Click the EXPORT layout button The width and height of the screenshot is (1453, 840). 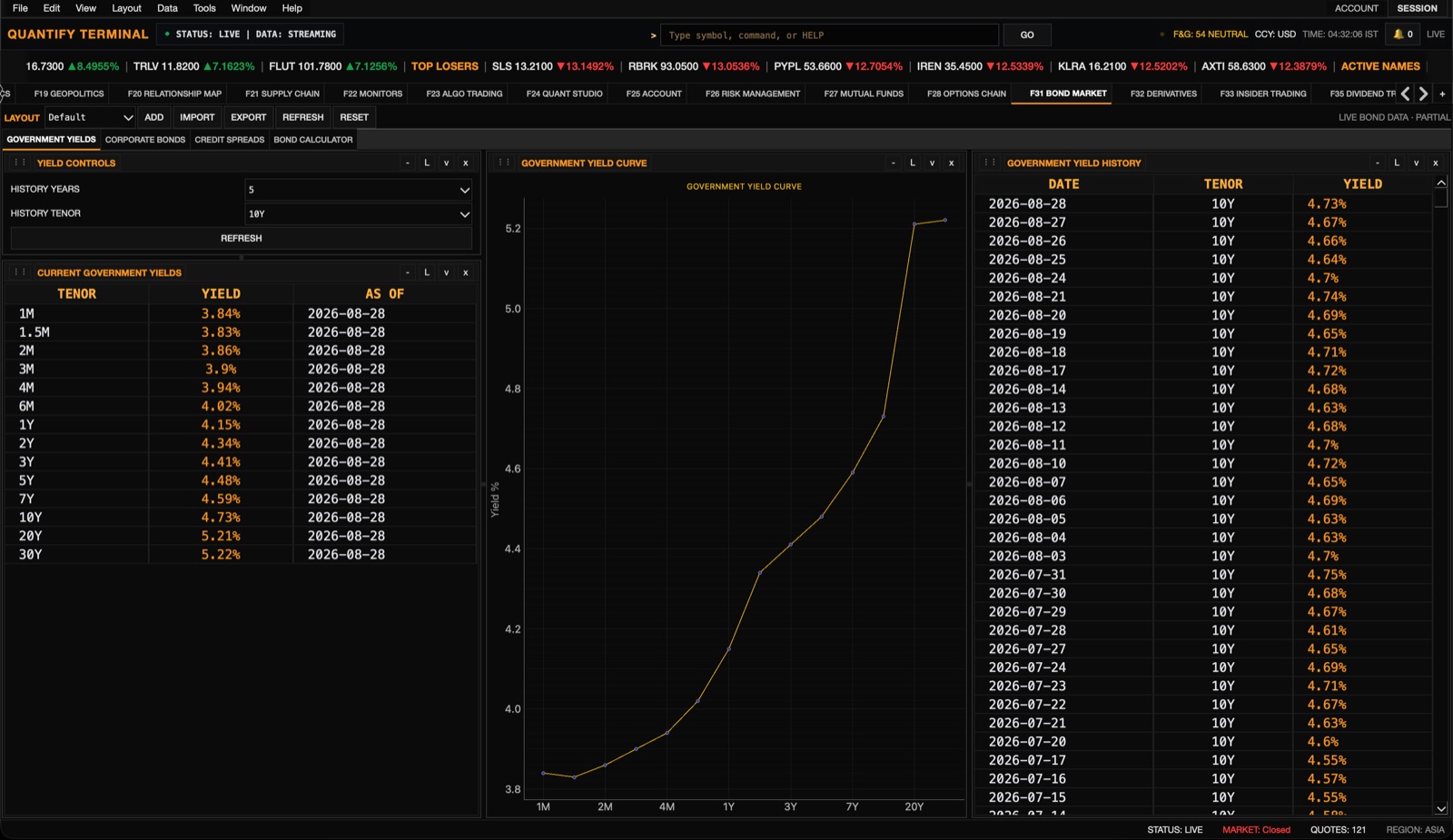pos(249,117)
